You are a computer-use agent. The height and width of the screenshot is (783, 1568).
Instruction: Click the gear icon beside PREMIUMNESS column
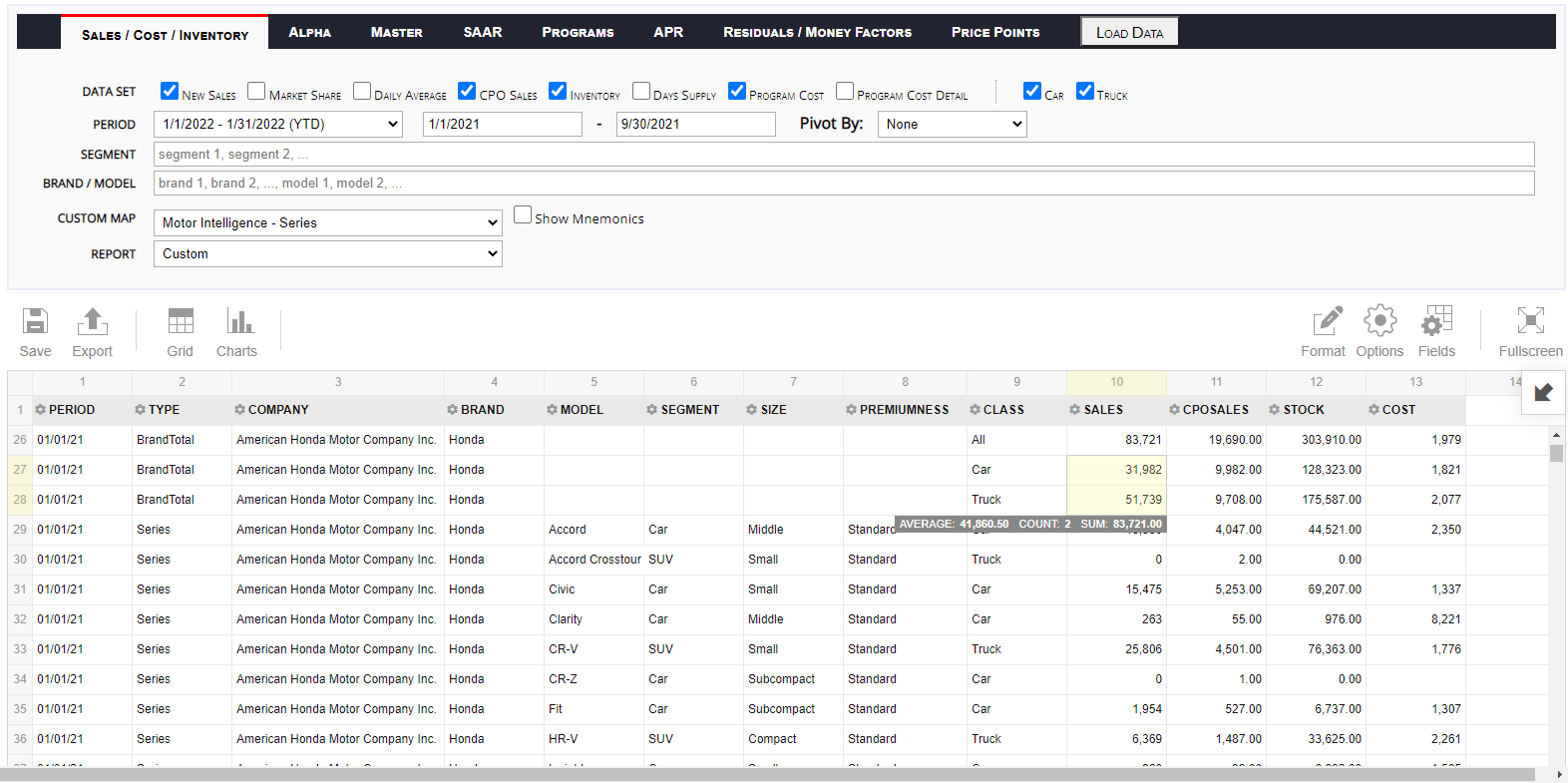[852, 410]
